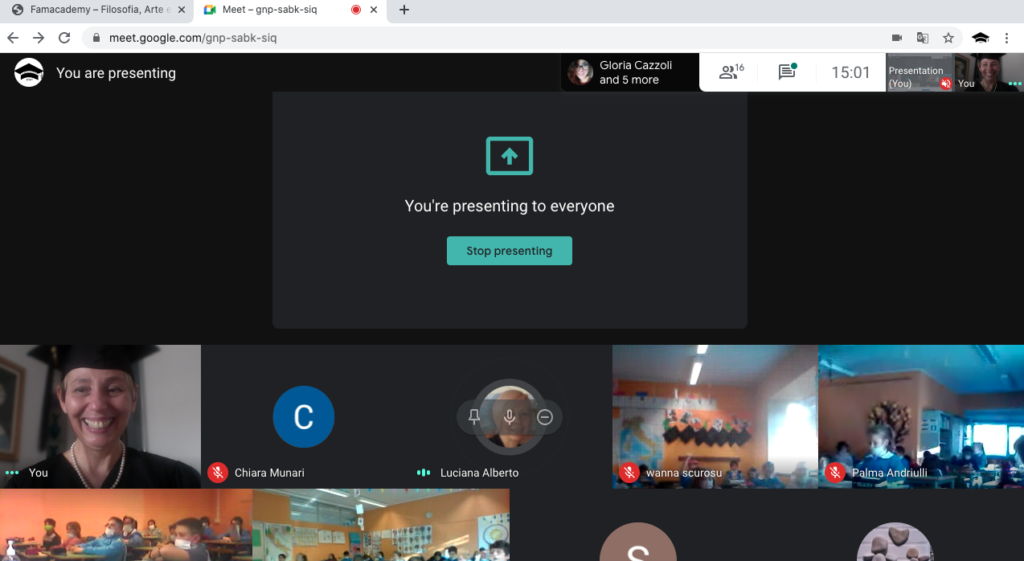Switch to the Famacademy tab
The height and width of the screenshot is (561, 1024).
pyautogui.click(x=90, y=10)
